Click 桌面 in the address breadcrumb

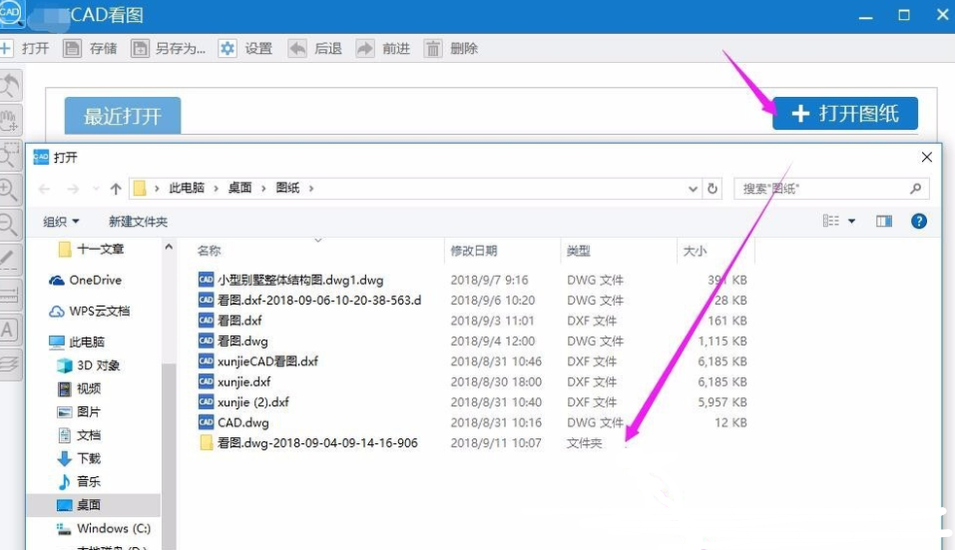click(240, 188)
